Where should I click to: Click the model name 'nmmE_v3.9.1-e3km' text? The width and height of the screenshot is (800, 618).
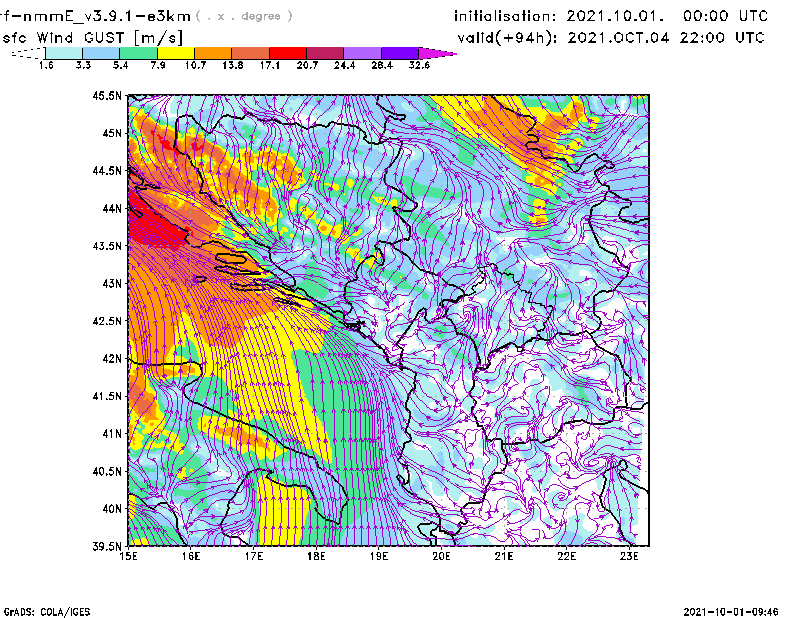point(107,16)
